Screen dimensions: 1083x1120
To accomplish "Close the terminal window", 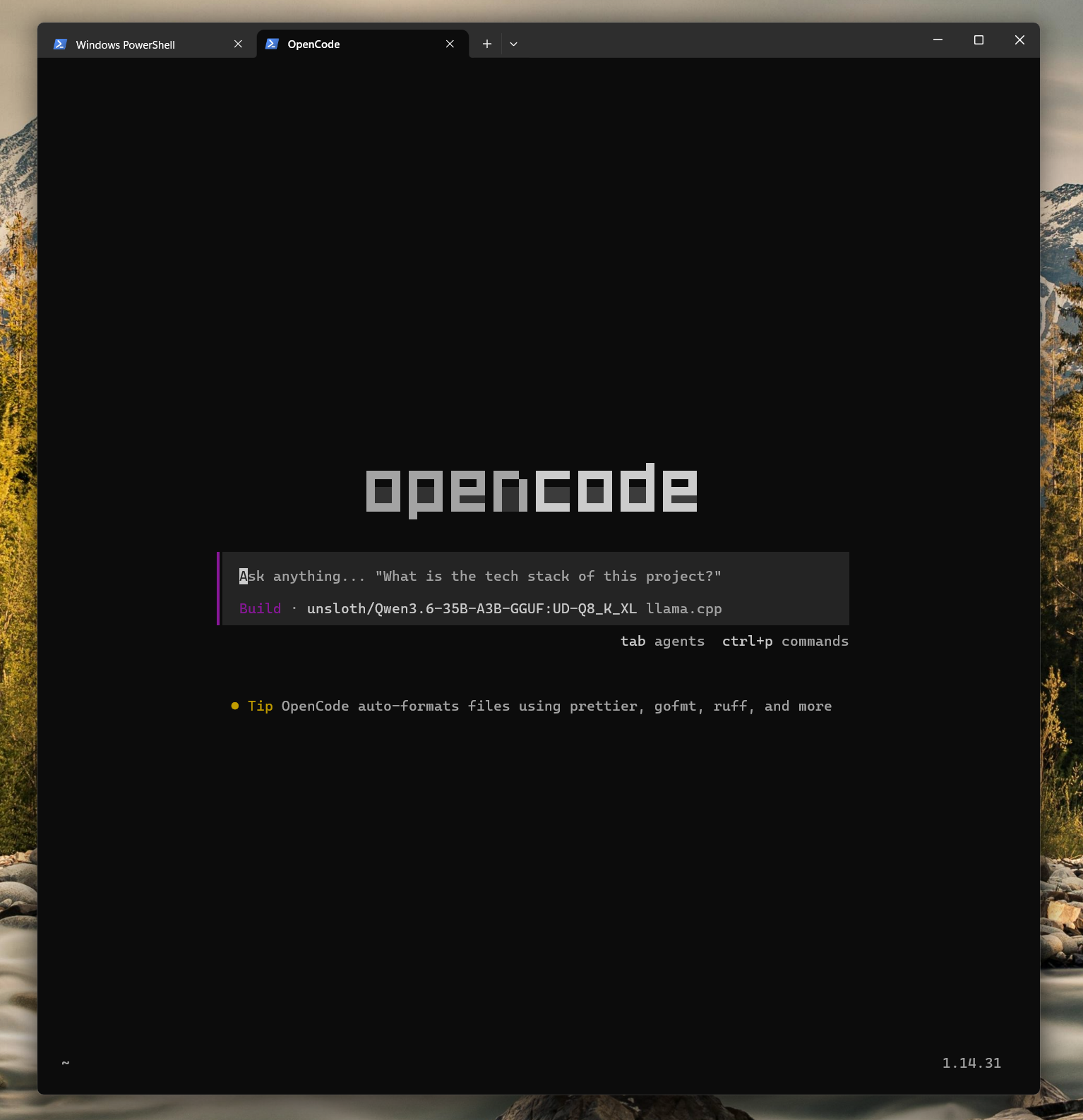I will 1019,40.
